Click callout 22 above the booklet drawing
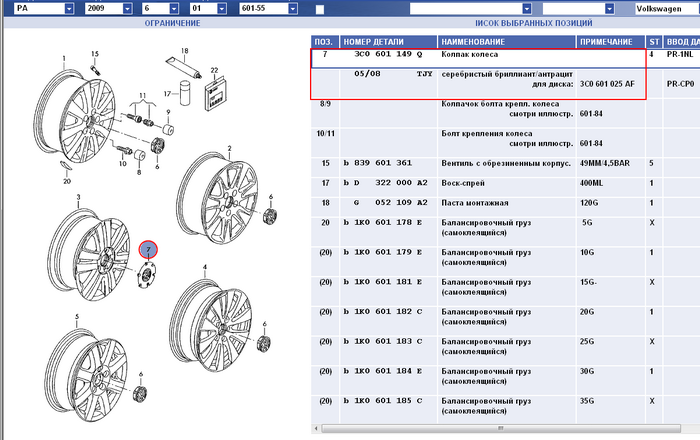Viewport: 700px width, 440px height. (214, 70)
